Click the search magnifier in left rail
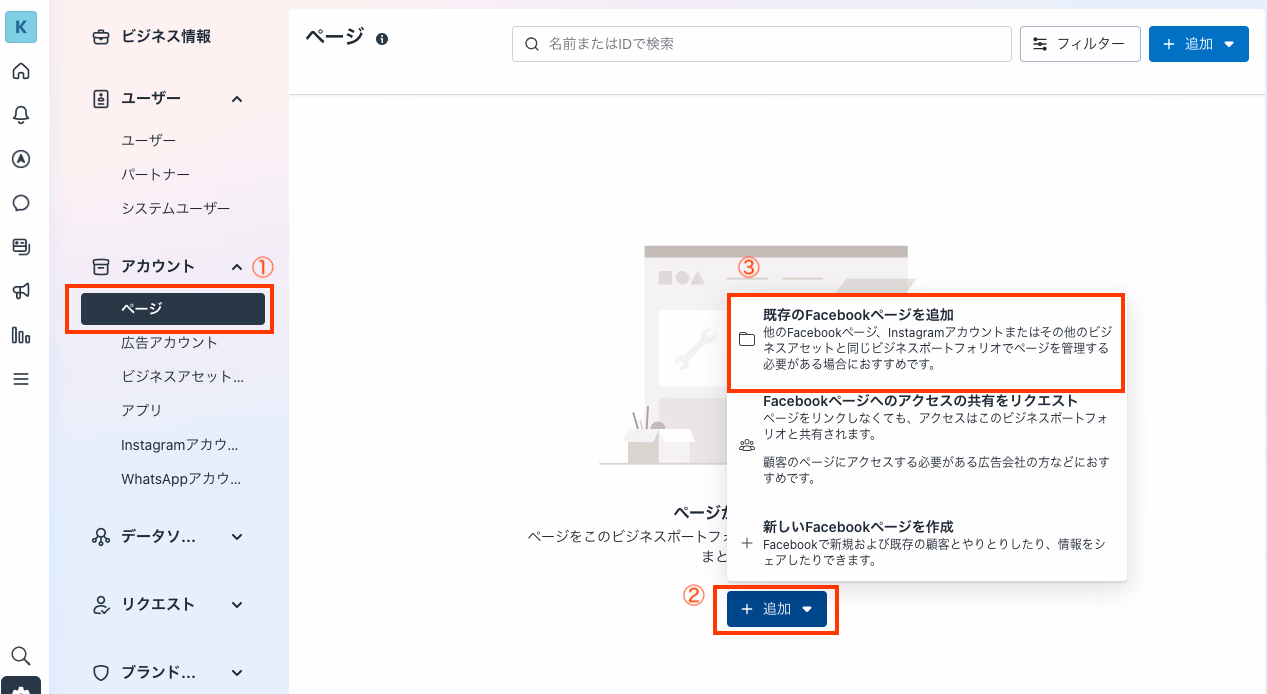Viewport: 1267px width, 694px height. (21, 656)
